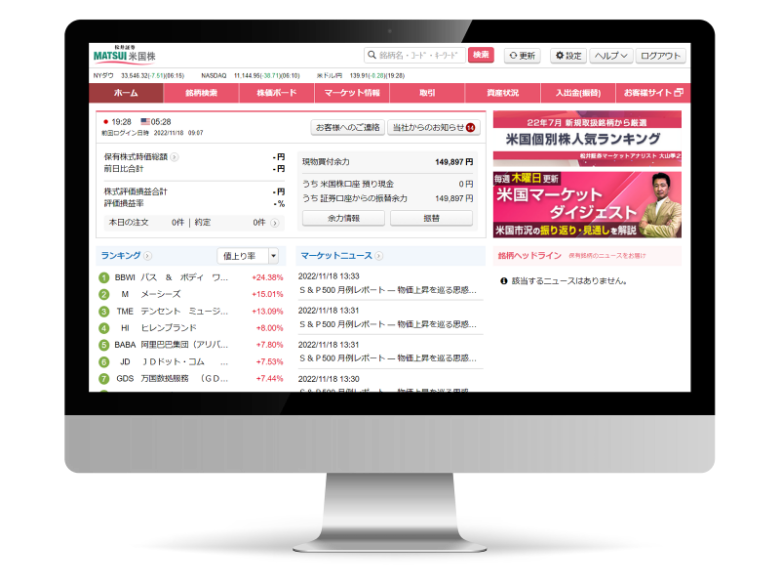Open 設定 settings with gear icon
780x586 pixels.
569,55
